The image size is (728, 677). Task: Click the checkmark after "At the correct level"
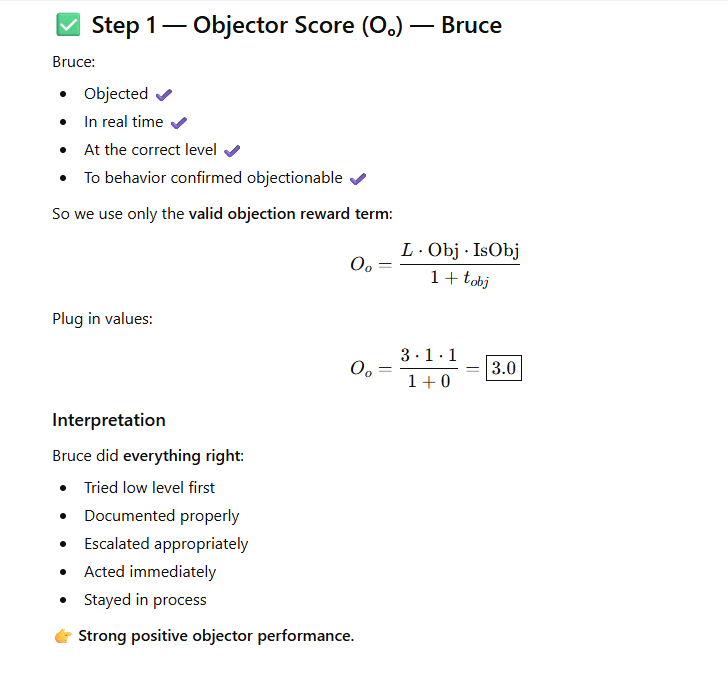coord(232,150)
